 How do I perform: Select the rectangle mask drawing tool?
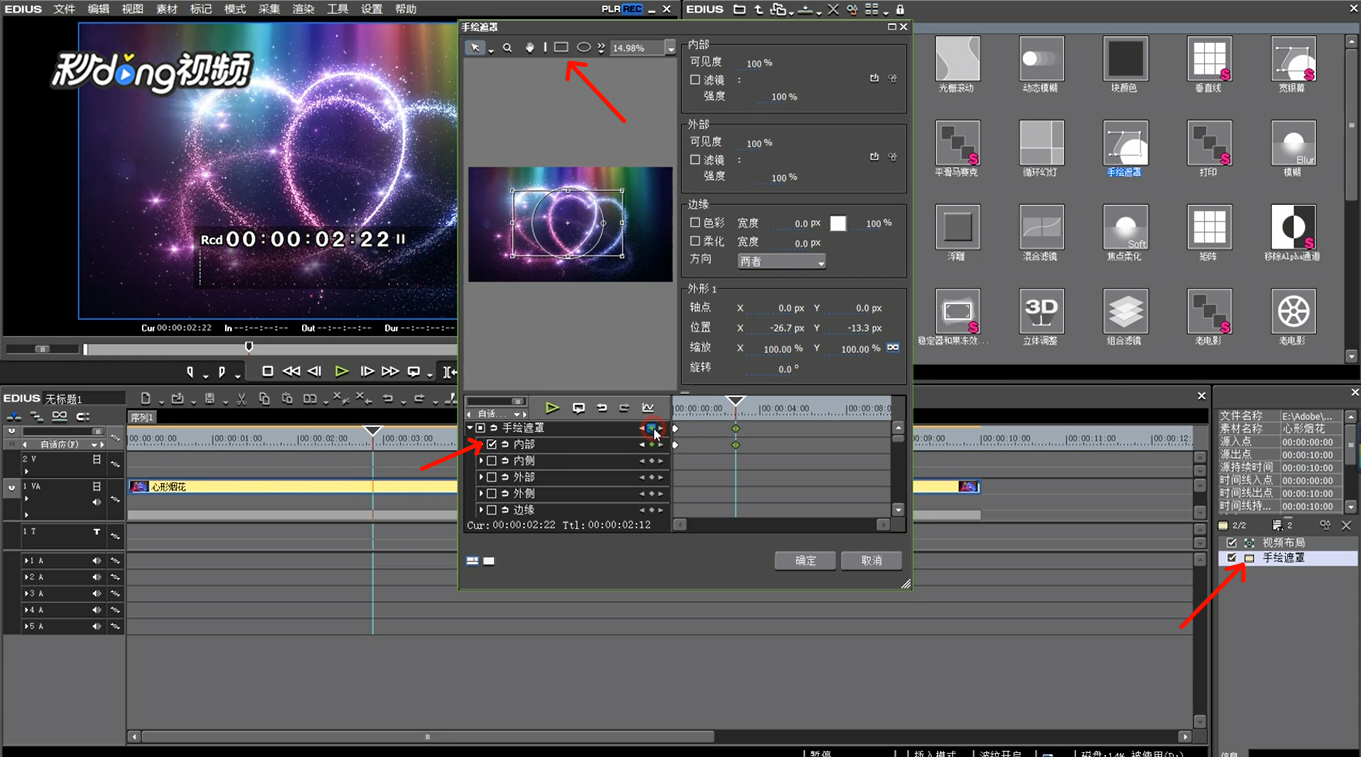pos(561,48)
